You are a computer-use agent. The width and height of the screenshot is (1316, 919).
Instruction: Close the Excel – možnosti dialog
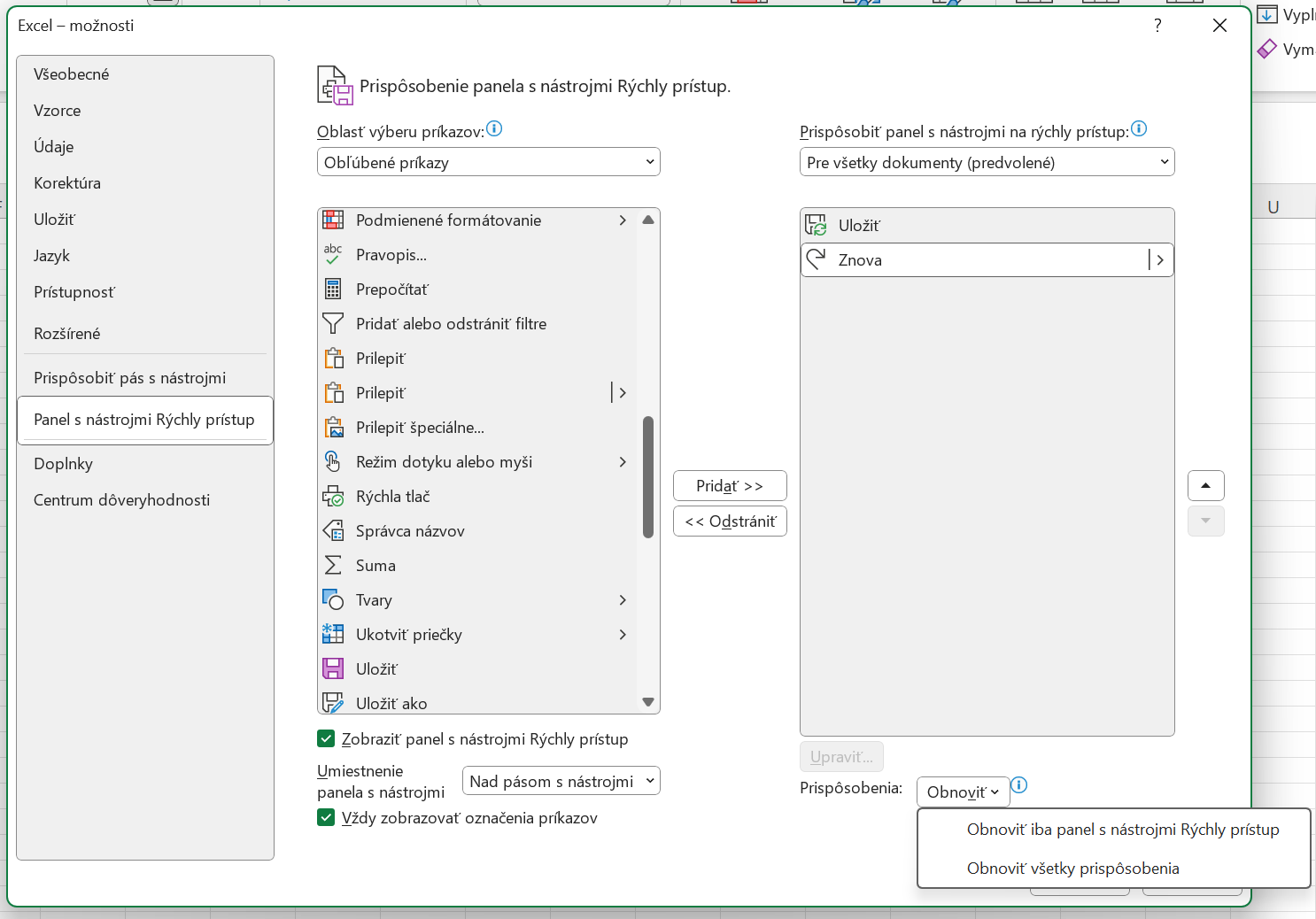click(1219, 26)
